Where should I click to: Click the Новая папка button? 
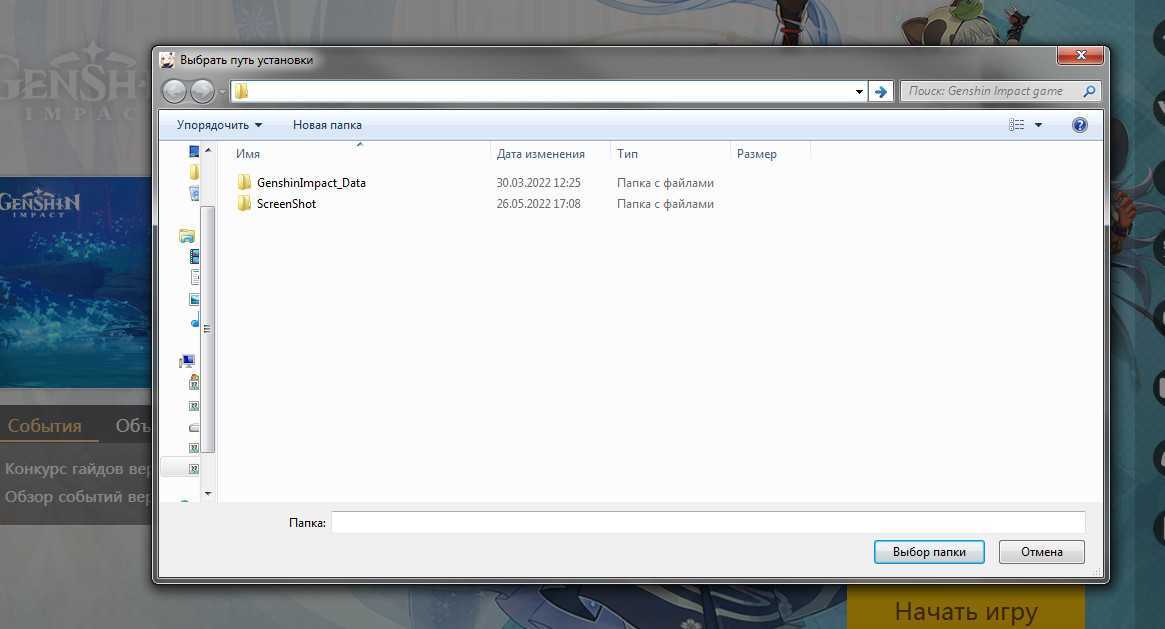tap(327, 125)
